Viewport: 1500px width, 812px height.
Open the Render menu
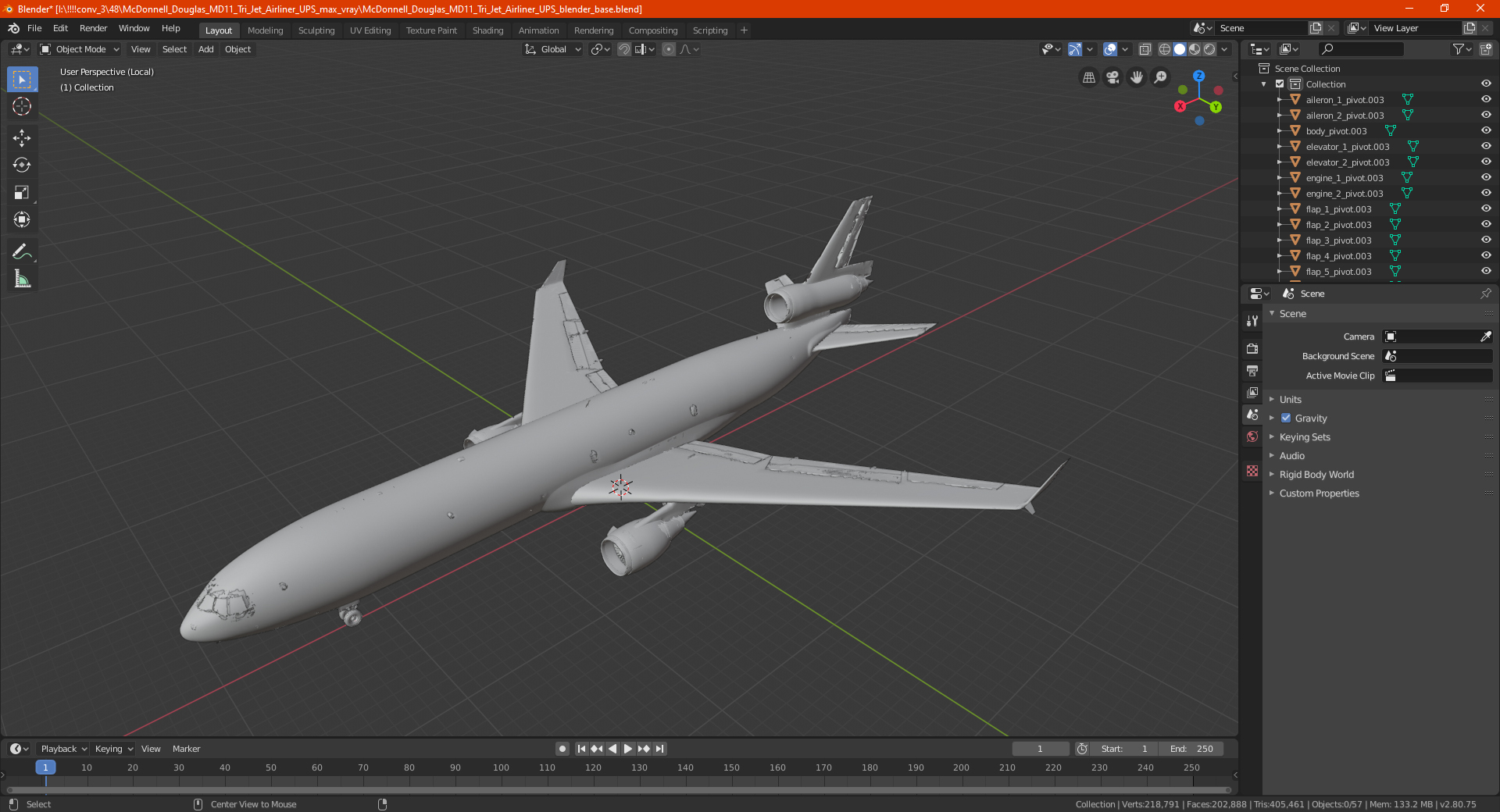[x=93, y=28]
